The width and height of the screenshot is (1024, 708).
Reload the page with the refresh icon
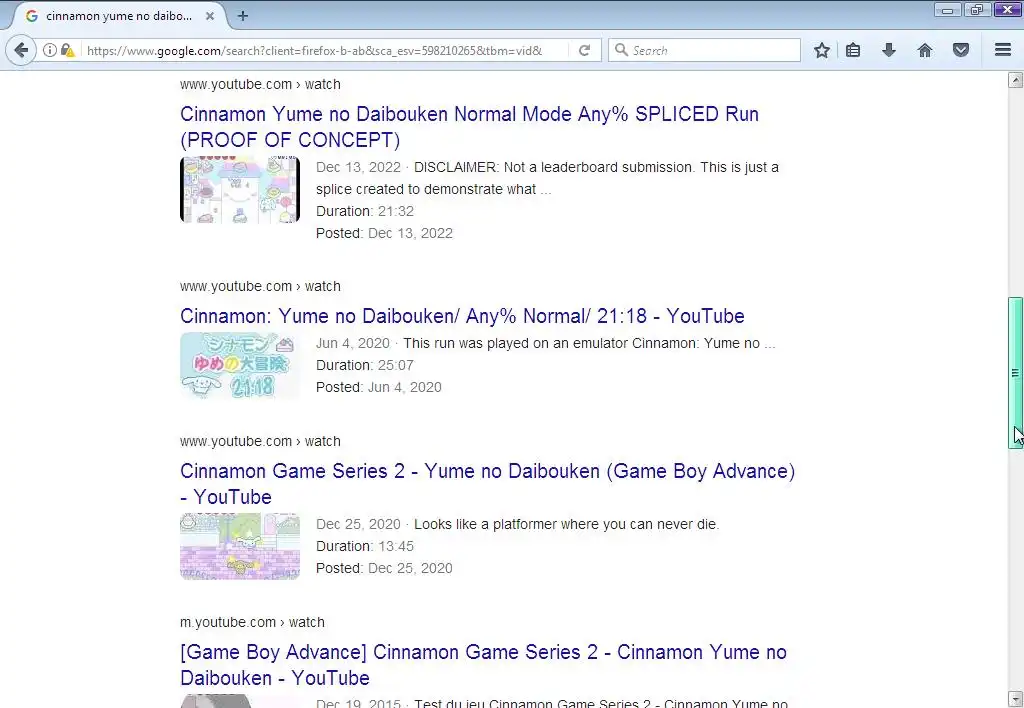point(584,50)
